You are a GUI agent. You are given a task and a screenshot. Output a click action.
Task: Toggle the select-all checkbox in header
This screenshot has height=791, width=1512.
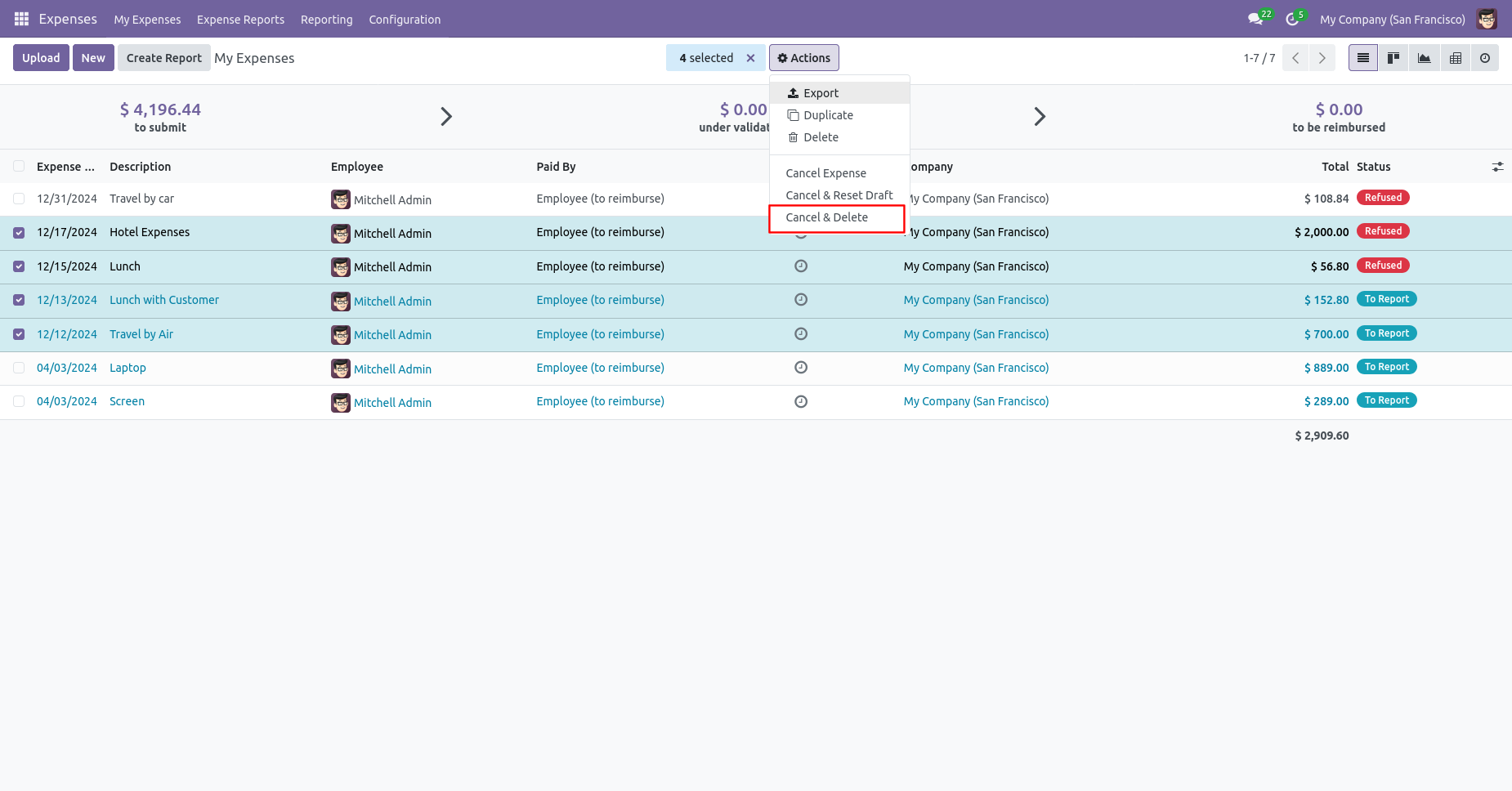click(19, 167)
